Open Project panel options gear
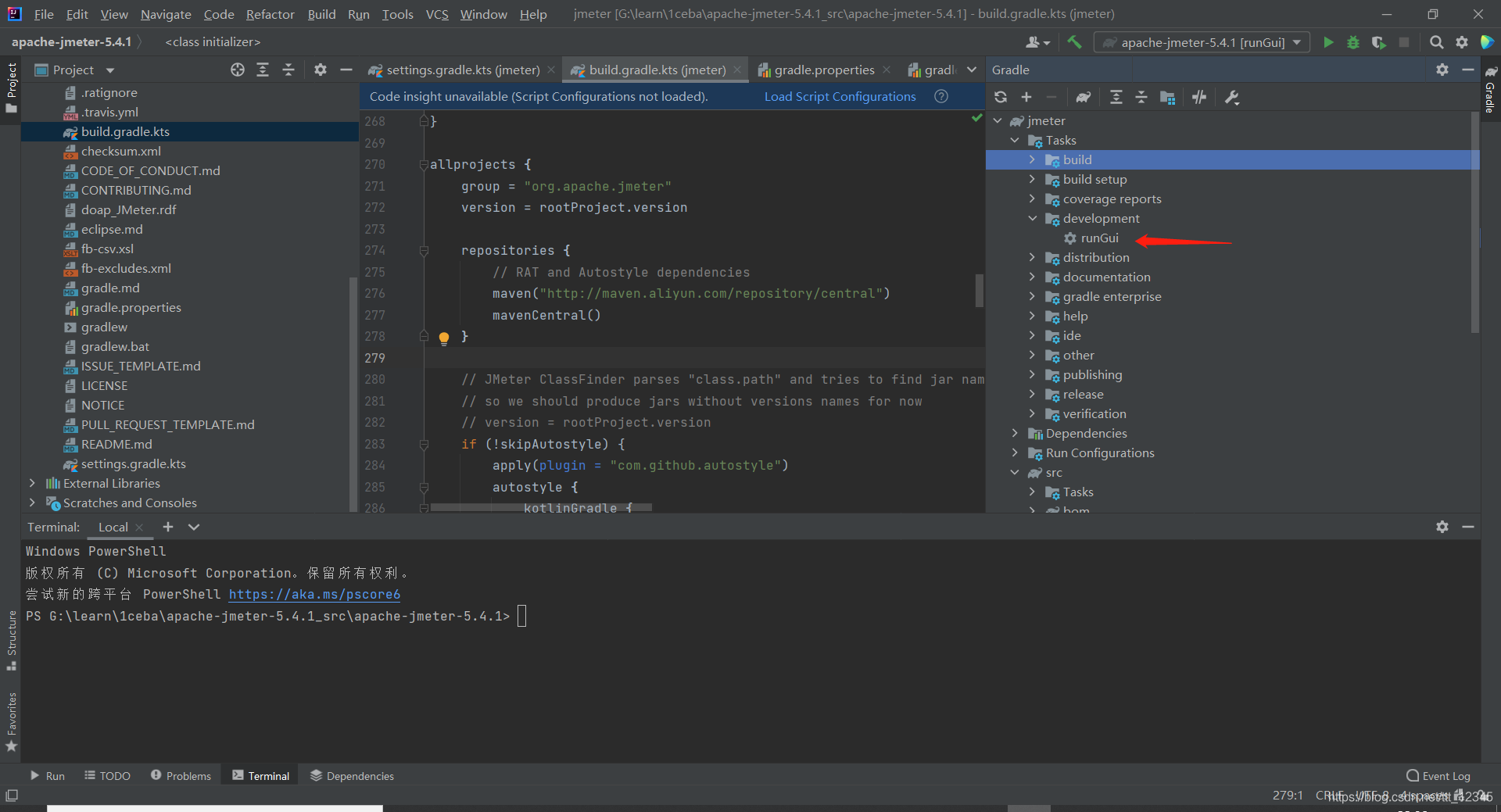The height and width of the screenshot is (812, 1501). pos(320,70)
